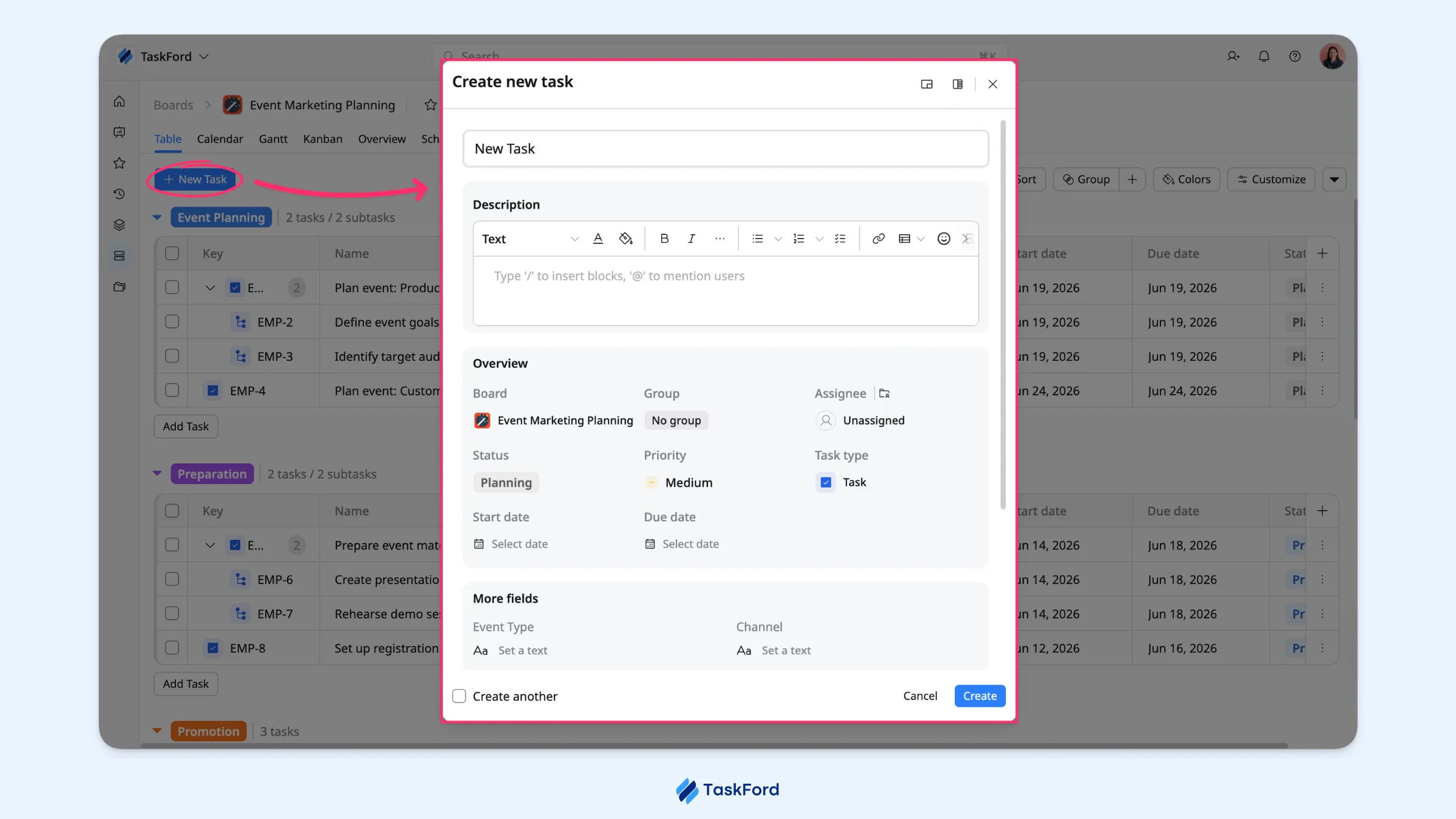Viewport: 1456px width, 819px height.
Task: Select the EMP-3 row checkbox
Action: coord(172,356)
